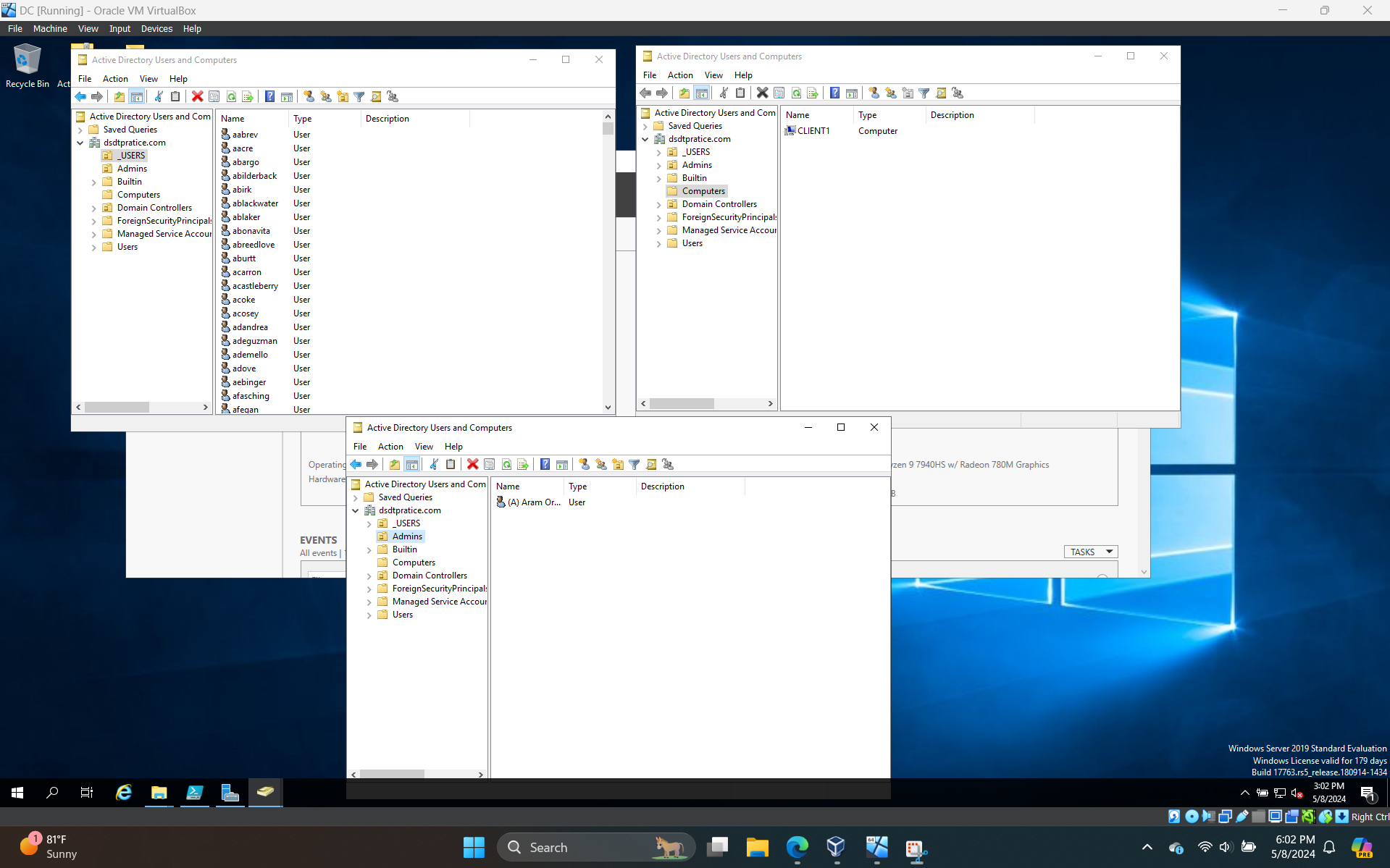Select the Create New Group icon

click(326, 96)
